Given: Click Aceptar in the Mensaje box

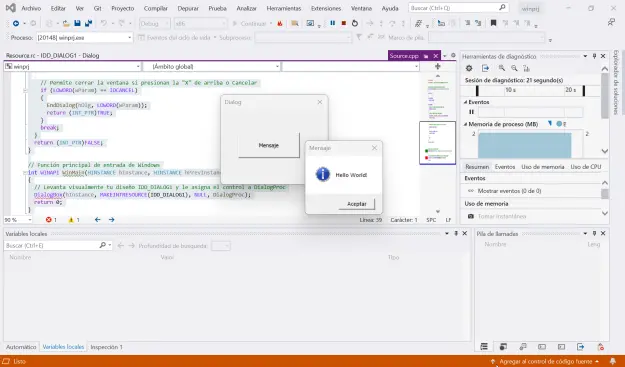Looking at the screenshot, I should click(x=357, y=204).
